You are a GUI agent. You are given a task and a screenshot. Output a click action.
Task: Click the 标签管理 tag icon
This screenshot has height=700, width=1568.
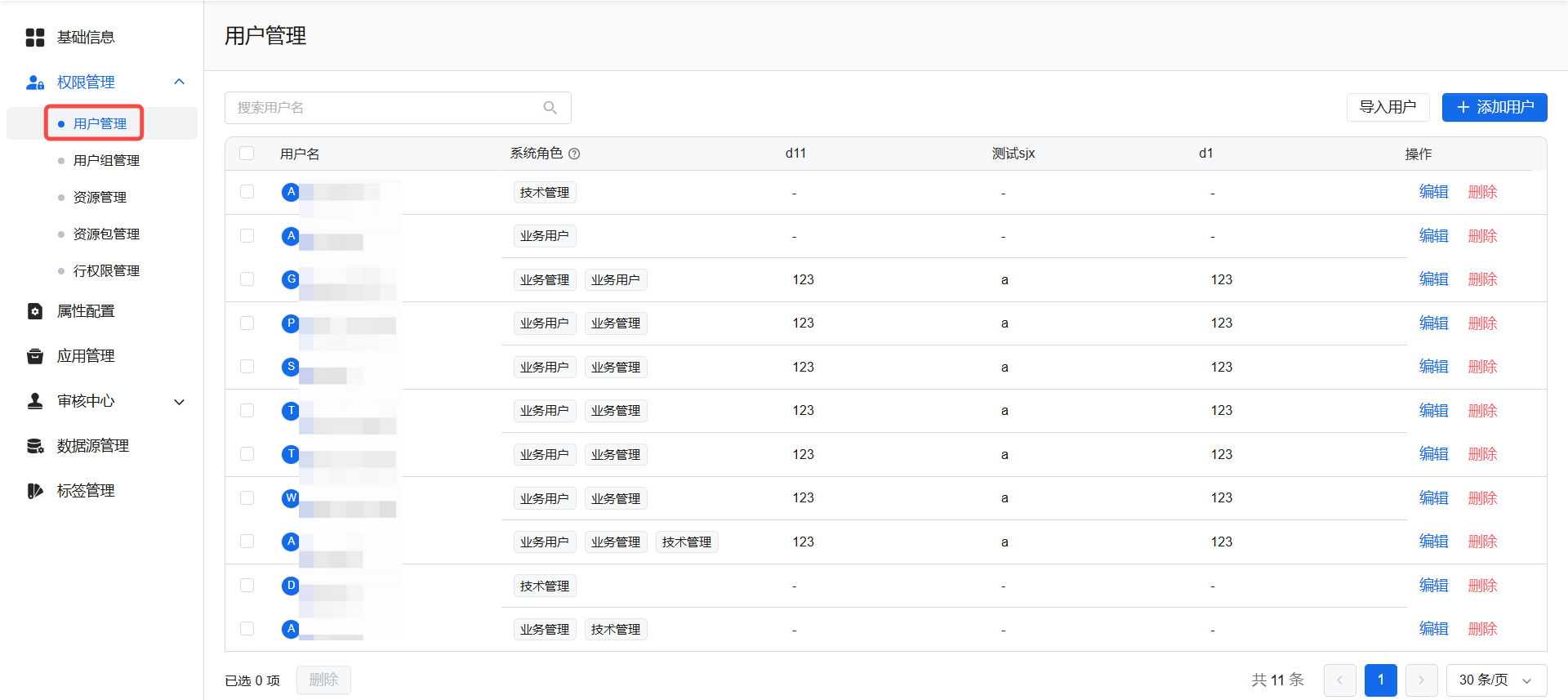point(35,491)
